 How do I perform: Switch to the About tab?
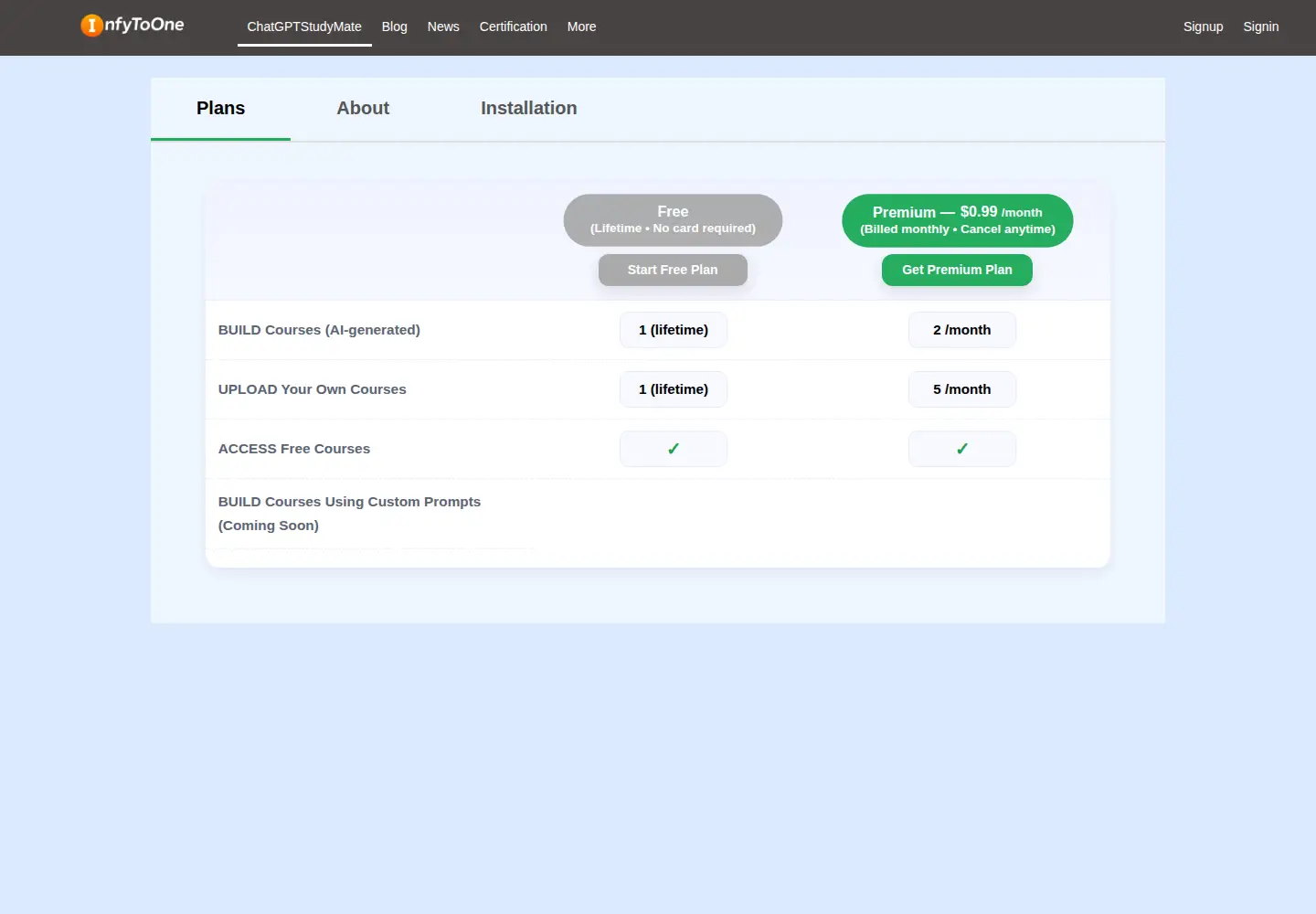tap(363, 108)
